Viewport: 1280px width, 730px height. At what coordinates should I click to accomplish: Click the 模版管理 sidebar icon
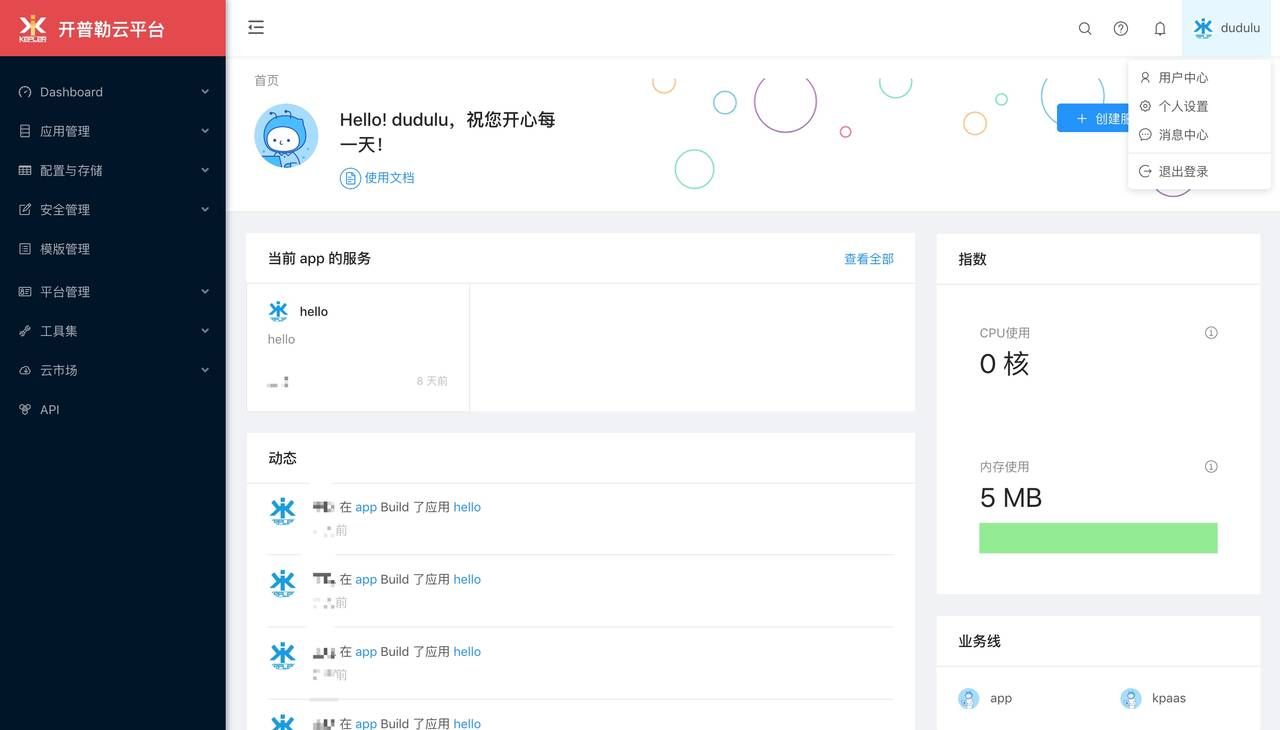click(25, 249)
